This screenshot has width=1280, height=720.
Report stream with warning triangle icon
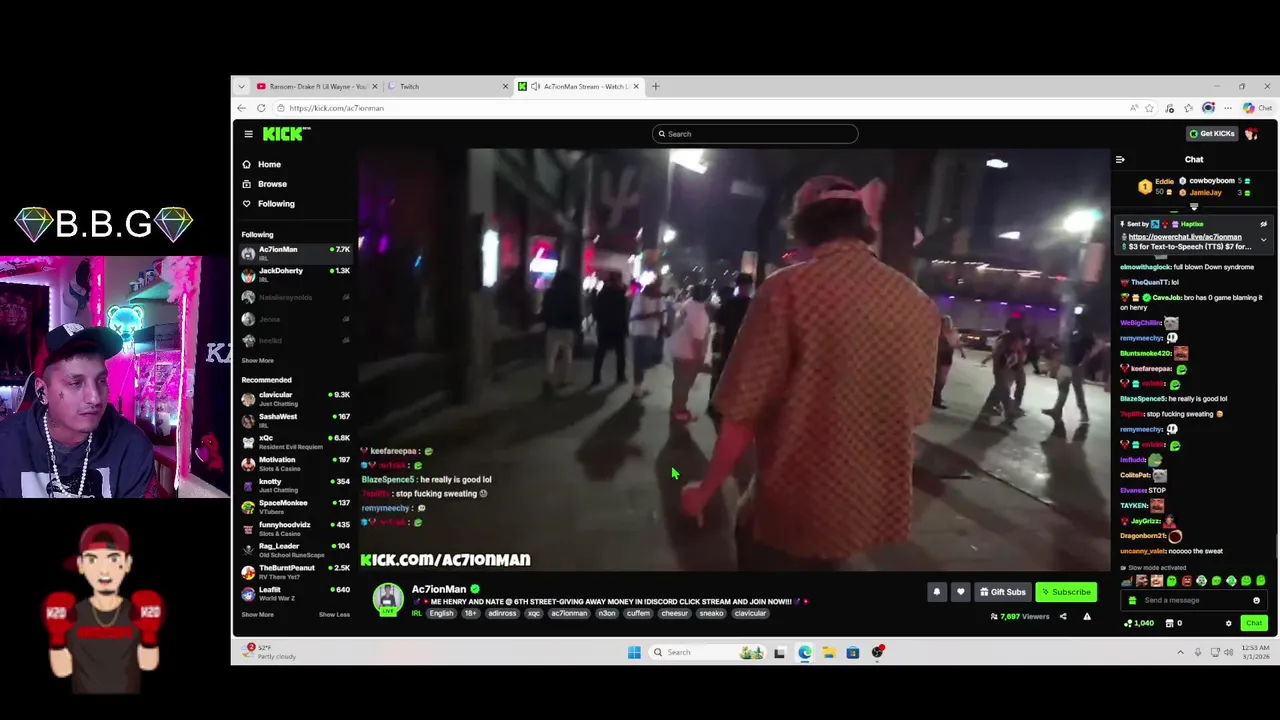tap(1087, 617)
